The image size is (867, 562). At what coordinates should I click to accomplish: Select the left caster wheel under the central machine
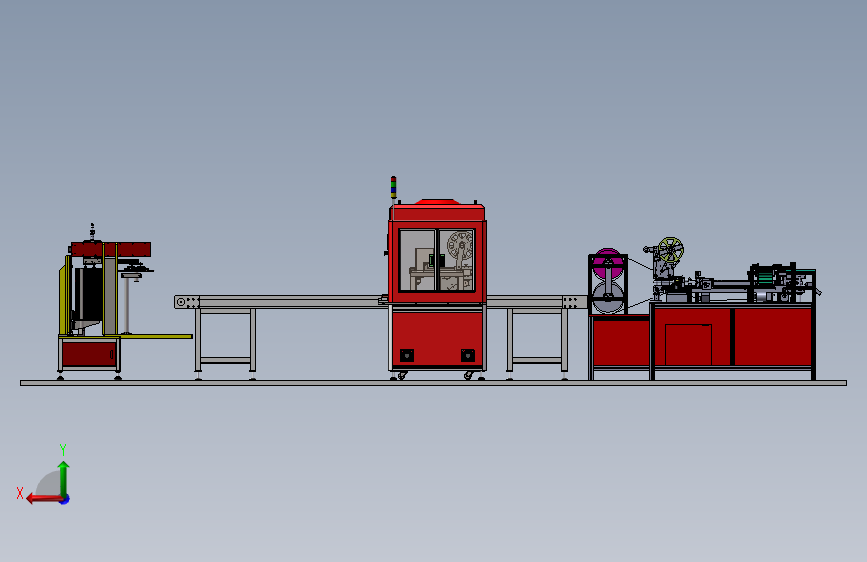[402, 376]
